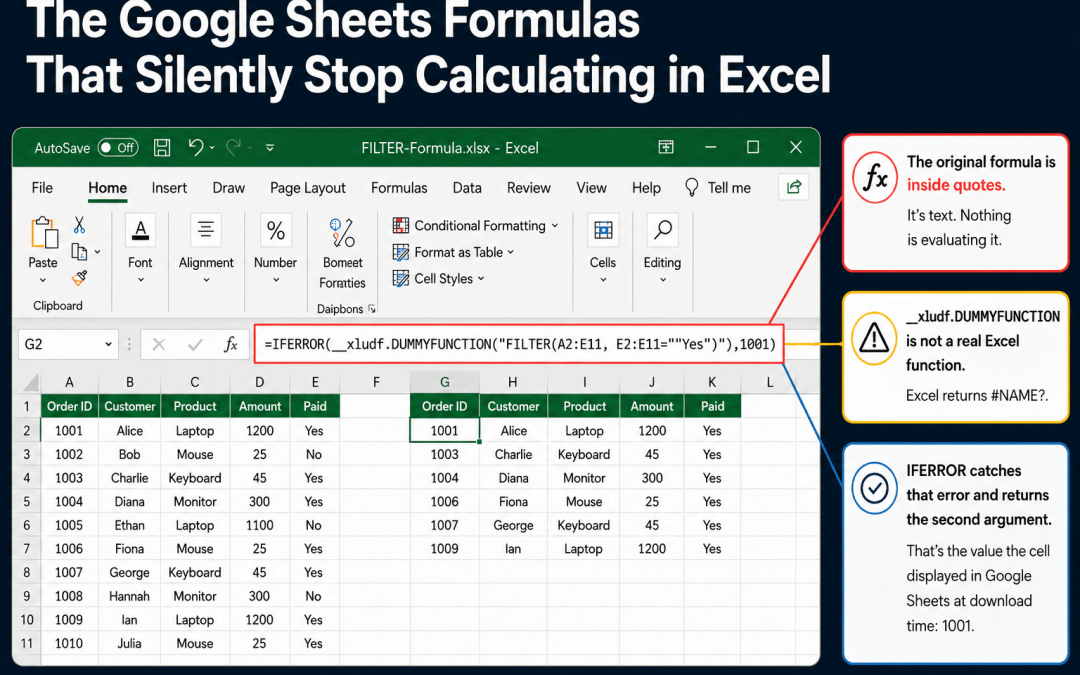Image resolution: width=1080 pixels, height=675 pixels.
Task: Switch to the Draw ribbon tab
Action: pyautogui.click(x=229, y=188)
